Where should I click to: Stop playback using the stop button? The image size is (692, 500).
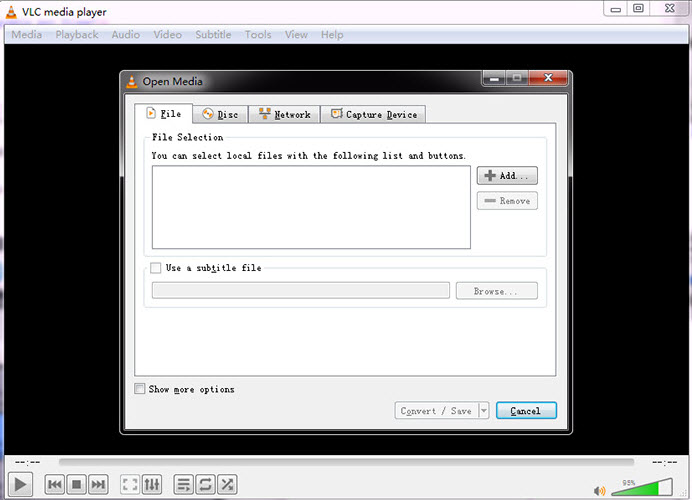coord(76,485)
